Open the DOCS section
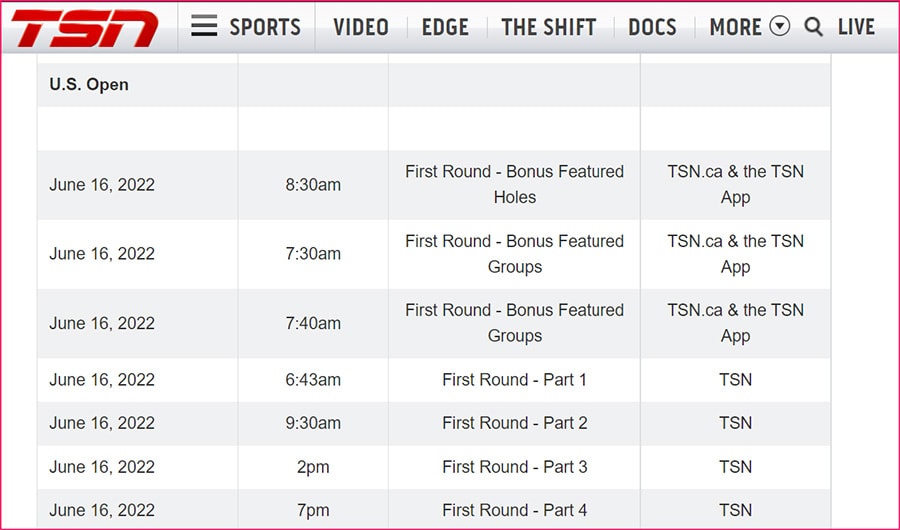Screen dimensions: 900x530 tap(652, 27)
